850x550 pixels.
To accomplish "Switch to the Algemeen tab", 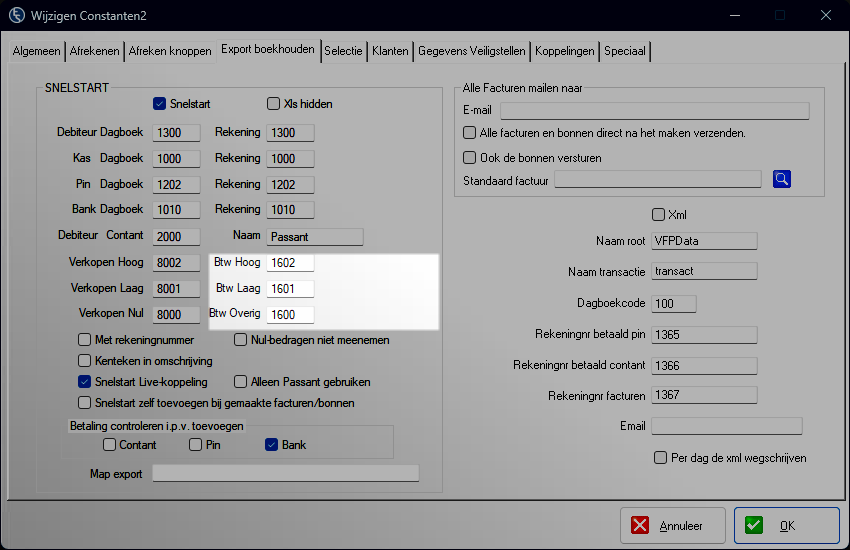I will [x=37, y=51].
